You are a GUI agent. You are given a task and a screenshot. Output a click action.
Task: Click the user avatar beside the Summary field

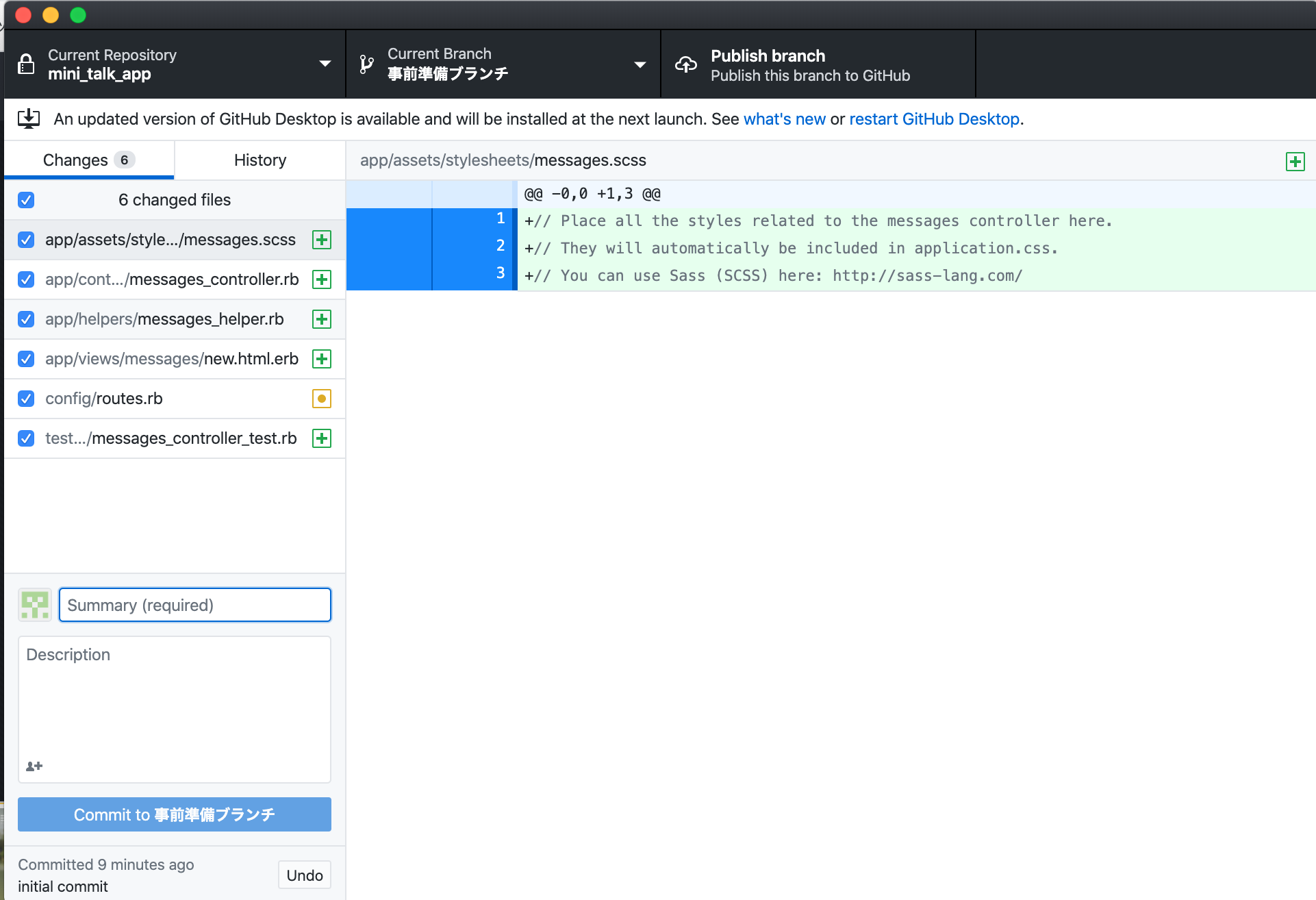click(x=35, y=605)
